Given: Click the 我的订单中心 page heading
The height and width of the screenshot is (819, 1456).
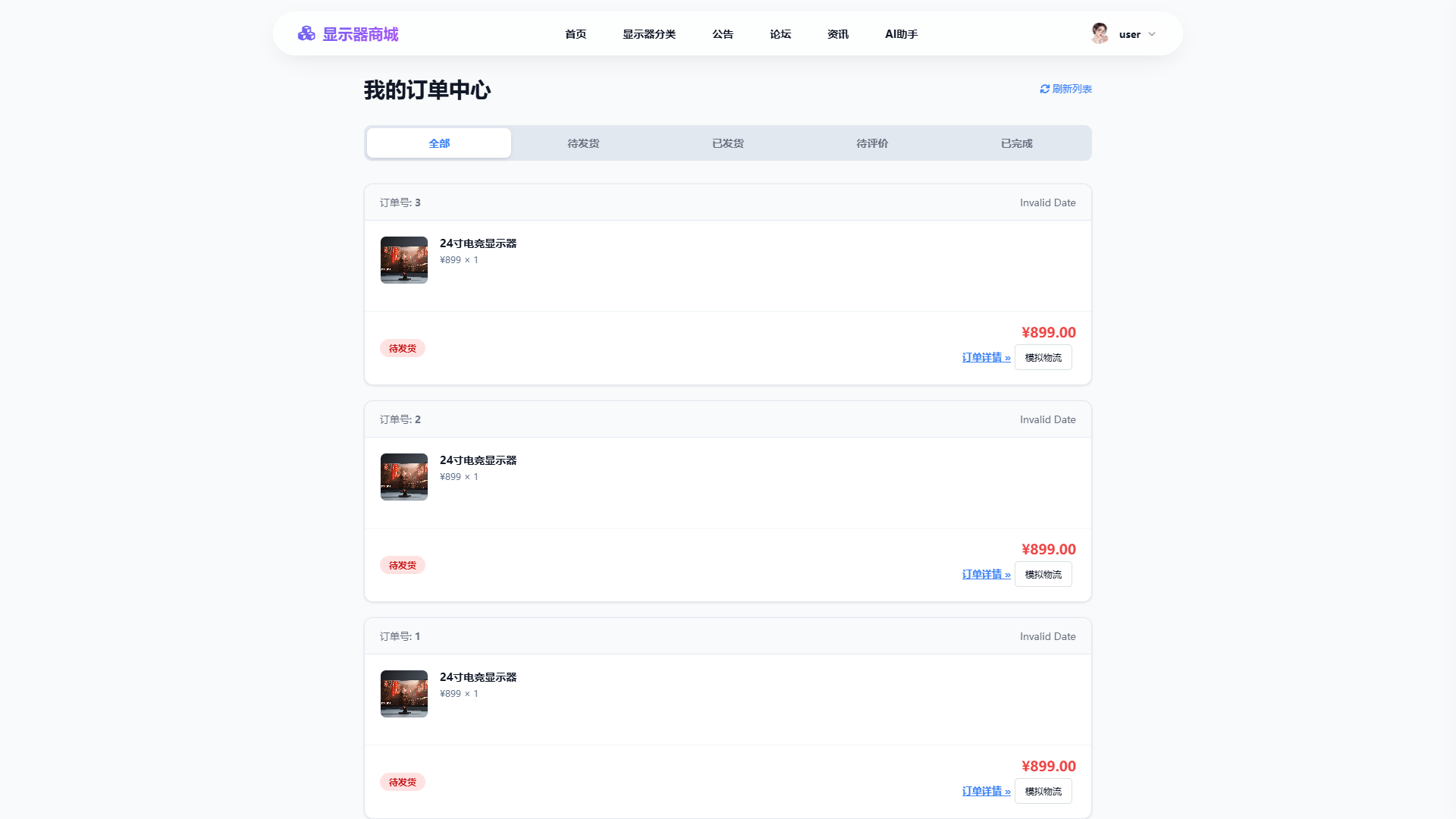Looking at the screenshot, I should [x=428, y=89].
